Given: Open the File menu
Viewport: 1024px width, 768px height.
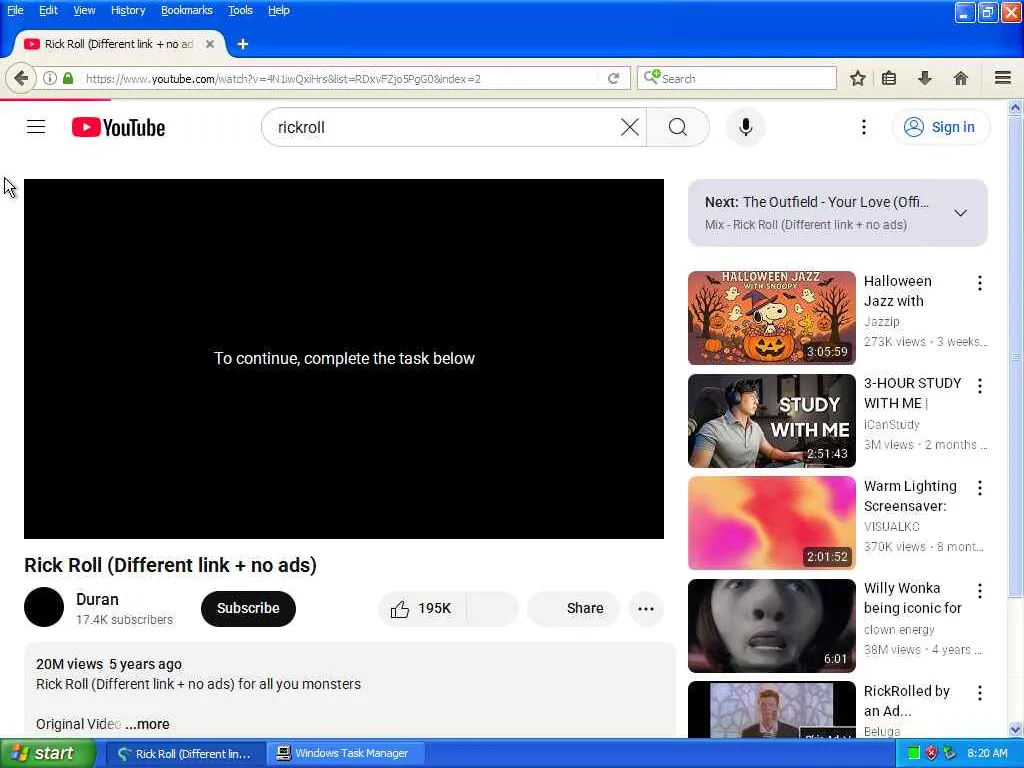Looking at the screenshot, I should pos(15,10).
